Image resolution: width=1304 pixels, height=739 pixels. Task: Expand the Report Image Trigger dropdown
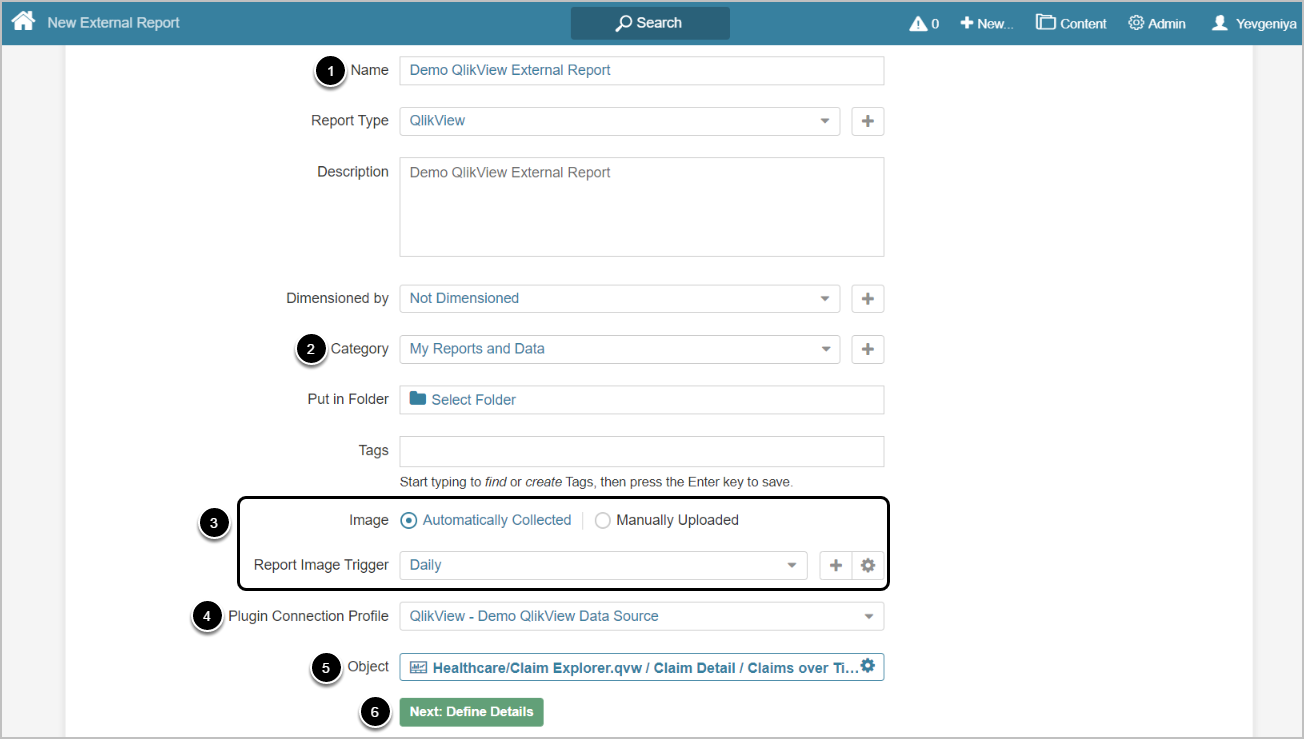click(x=603, y=565)
